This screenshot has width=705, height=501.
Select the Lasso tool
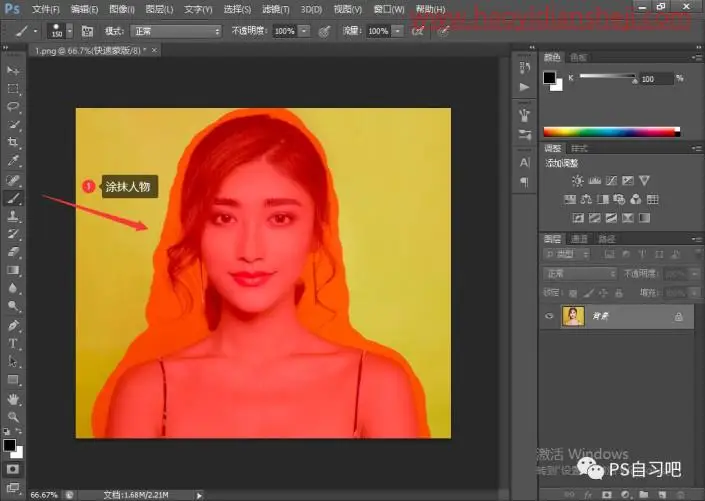coord(13,107)
